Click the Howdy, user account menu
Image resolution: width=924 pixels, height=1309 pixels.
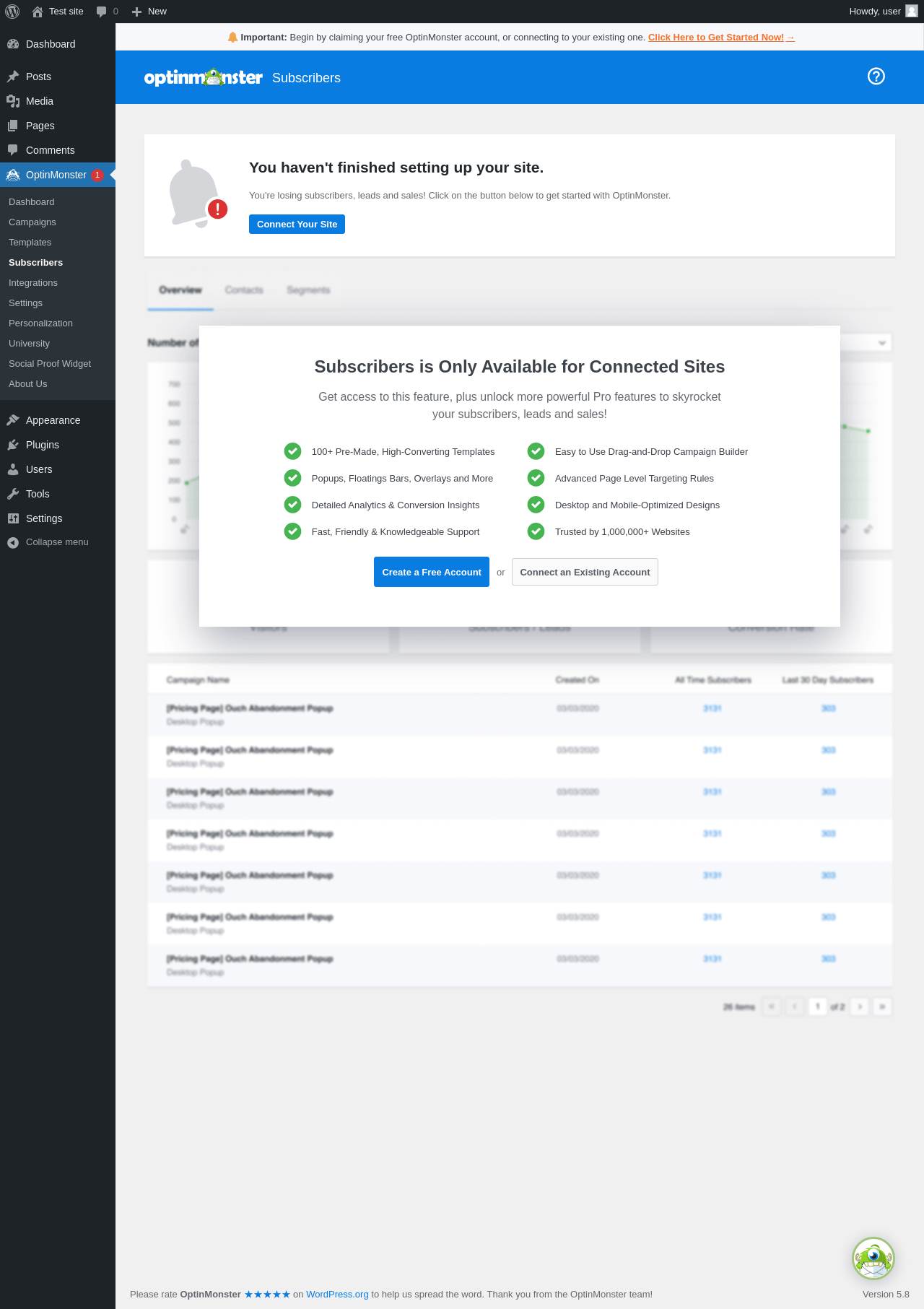coord(884,12)
